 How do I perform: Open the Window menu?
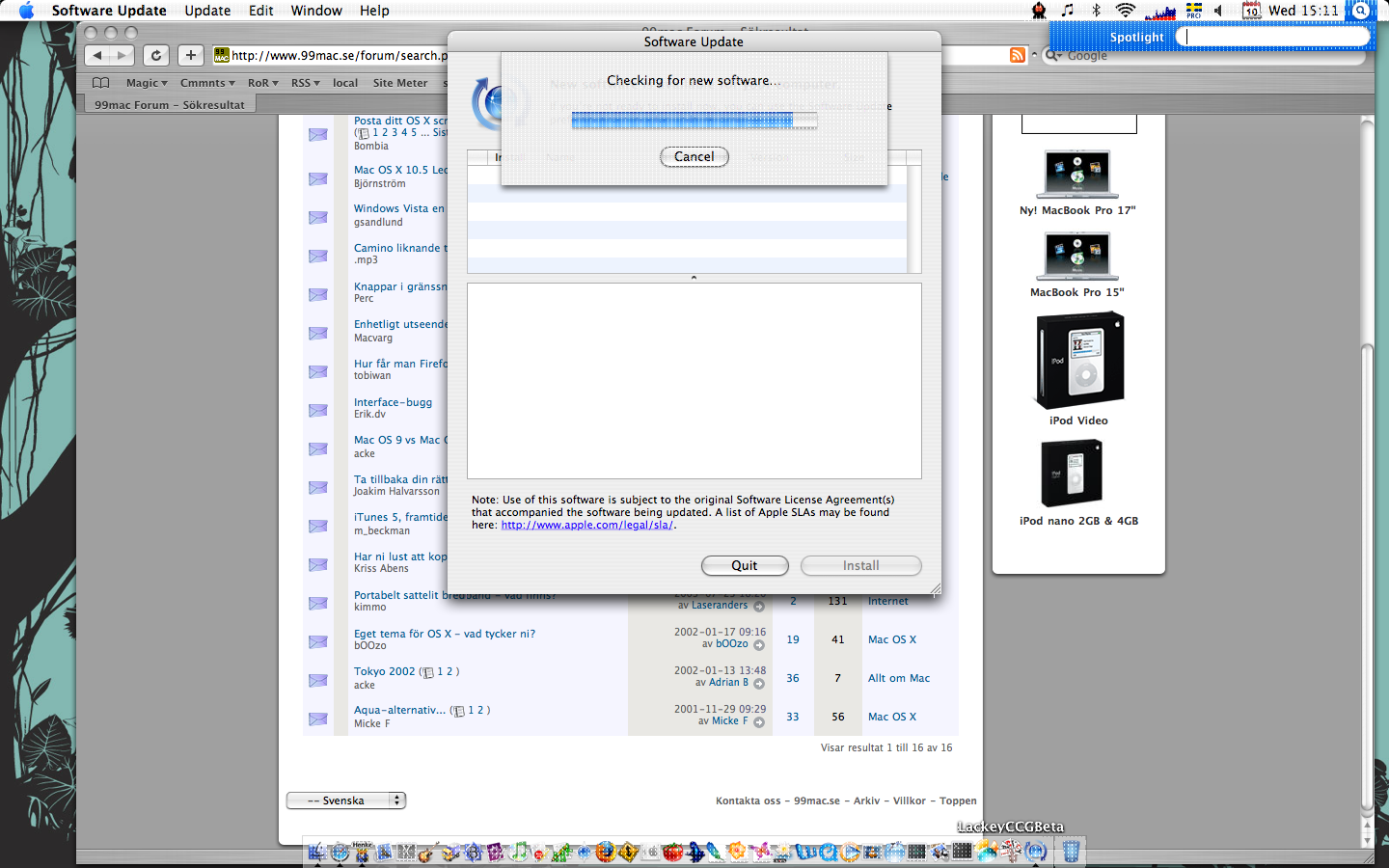pyautogui.click(x=316, y=11)
